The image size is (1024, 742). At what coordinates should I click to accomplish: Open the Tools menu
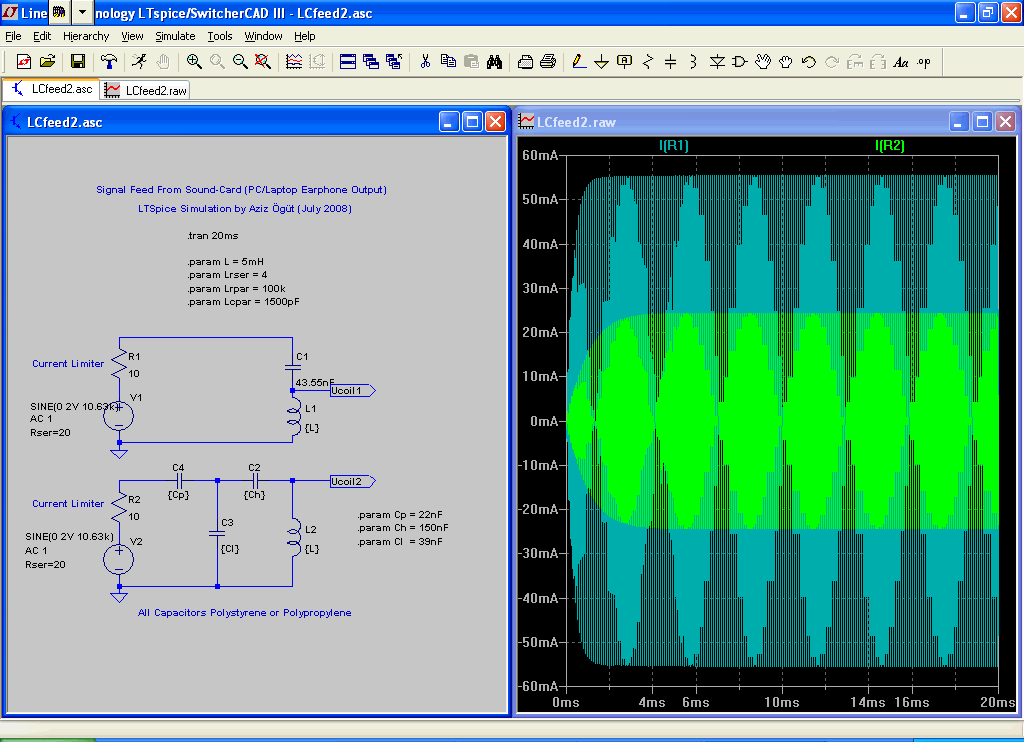click(x=220, y=36)
